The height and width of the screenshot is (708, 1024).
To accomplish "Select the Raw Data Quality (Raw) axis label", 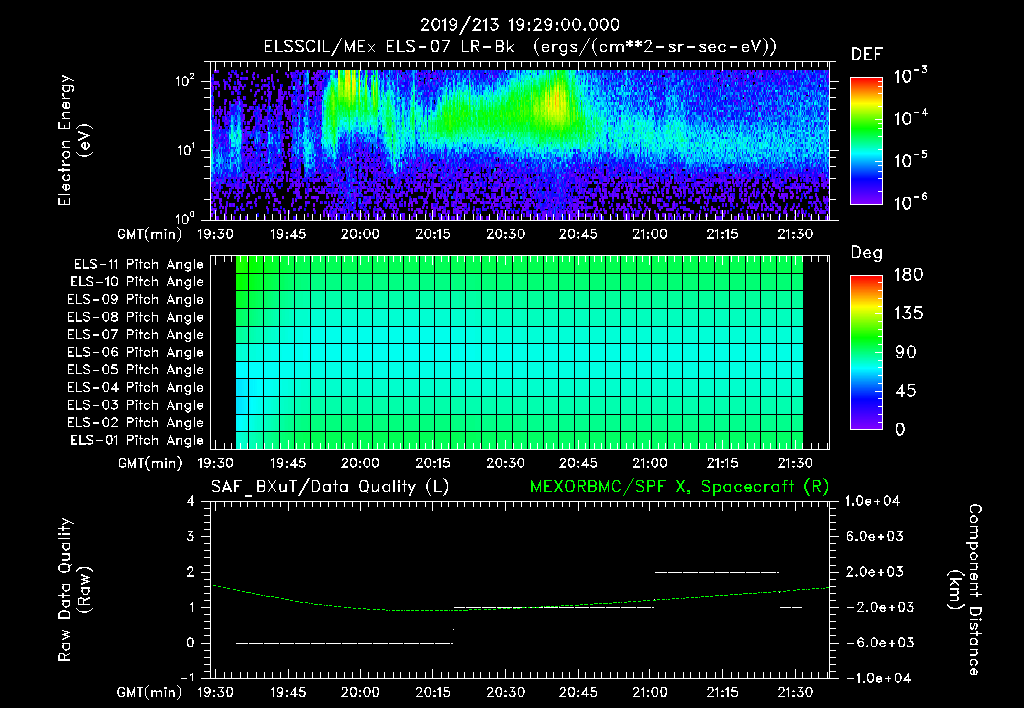I will click(74, 590).
